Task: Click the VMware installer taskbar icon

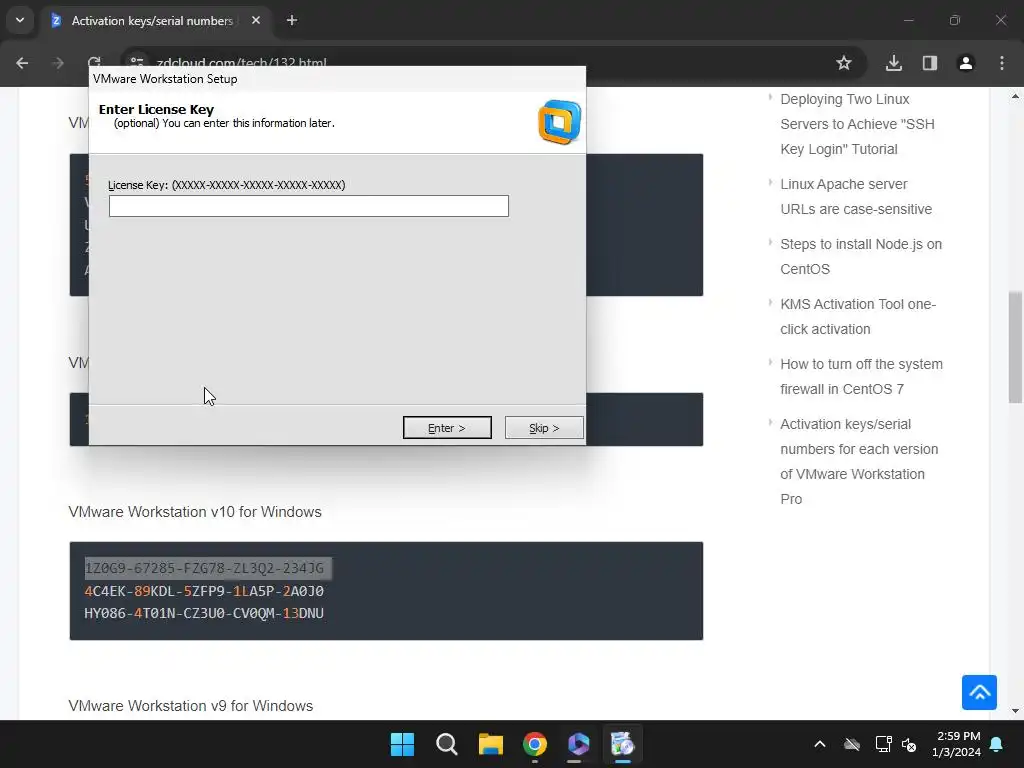Action: [x=622, y=744]
